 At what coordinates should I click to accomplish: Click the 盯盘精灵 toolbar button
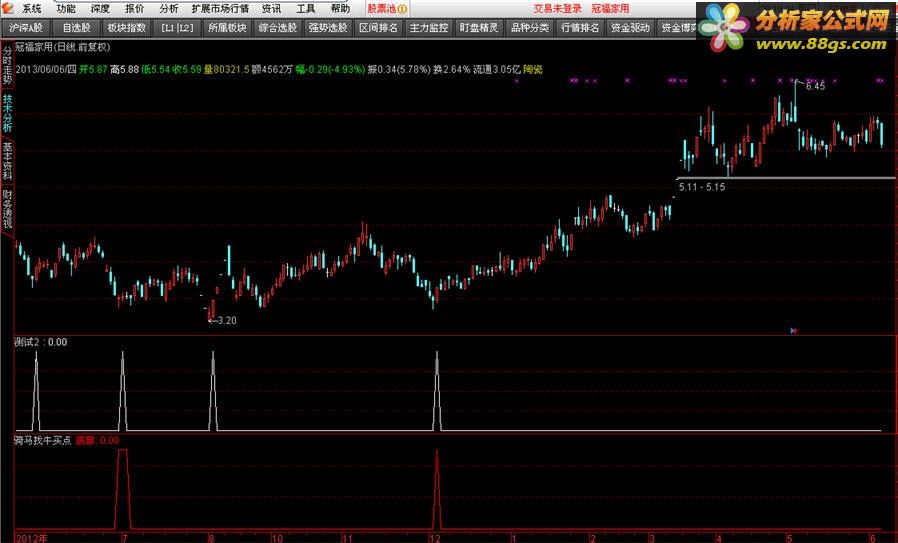479,27
